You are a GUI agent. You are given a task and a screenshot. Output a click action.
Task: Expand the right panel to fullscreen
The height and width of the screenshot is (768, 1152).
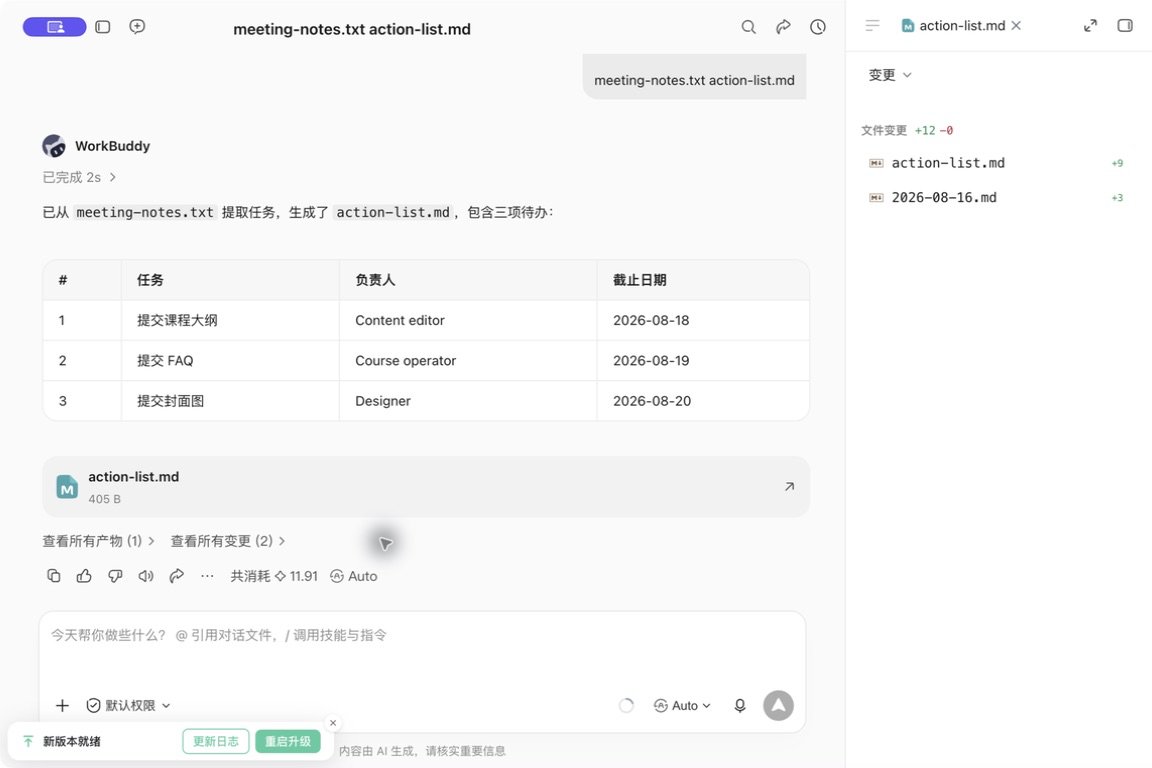[1090, 26]
